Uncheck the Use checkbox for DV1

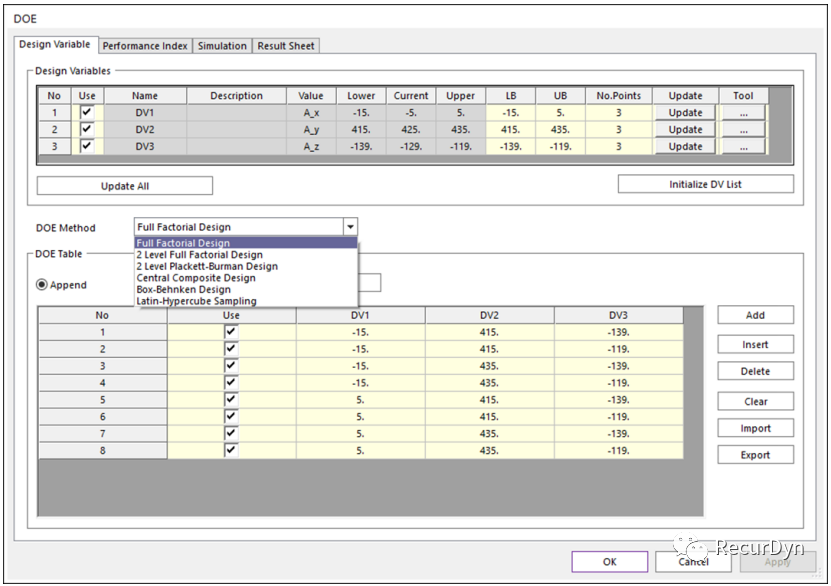click(86, 113)
